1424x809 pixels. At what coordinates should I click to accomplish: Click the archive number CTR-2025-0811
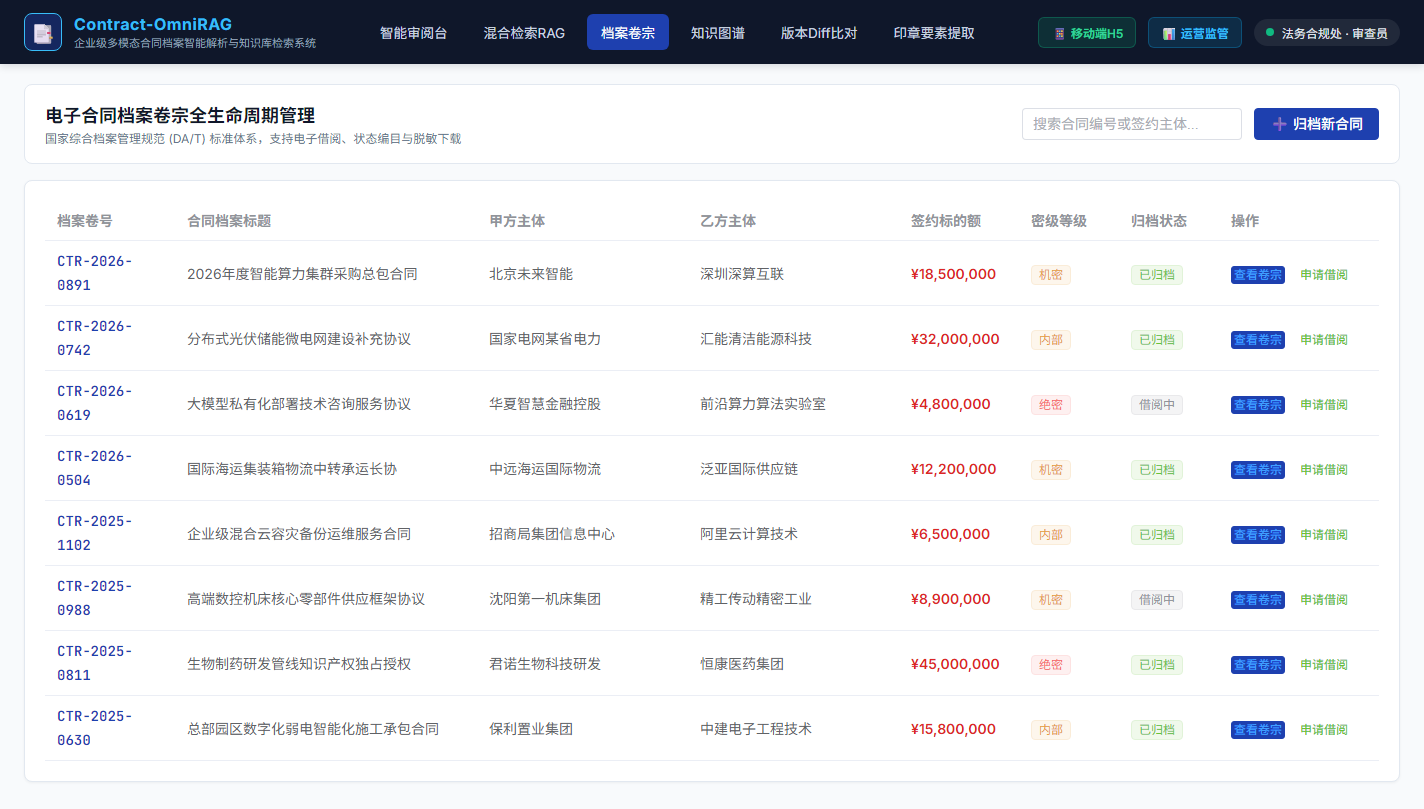click(95, 663)
